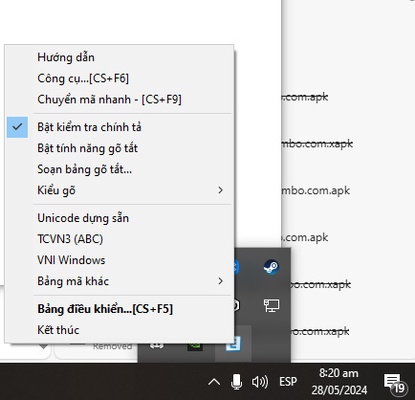This screenshot has height=400, width=415.
Task: Collapse the hidden icons chevron on taskbar
Action: [214, 382]
